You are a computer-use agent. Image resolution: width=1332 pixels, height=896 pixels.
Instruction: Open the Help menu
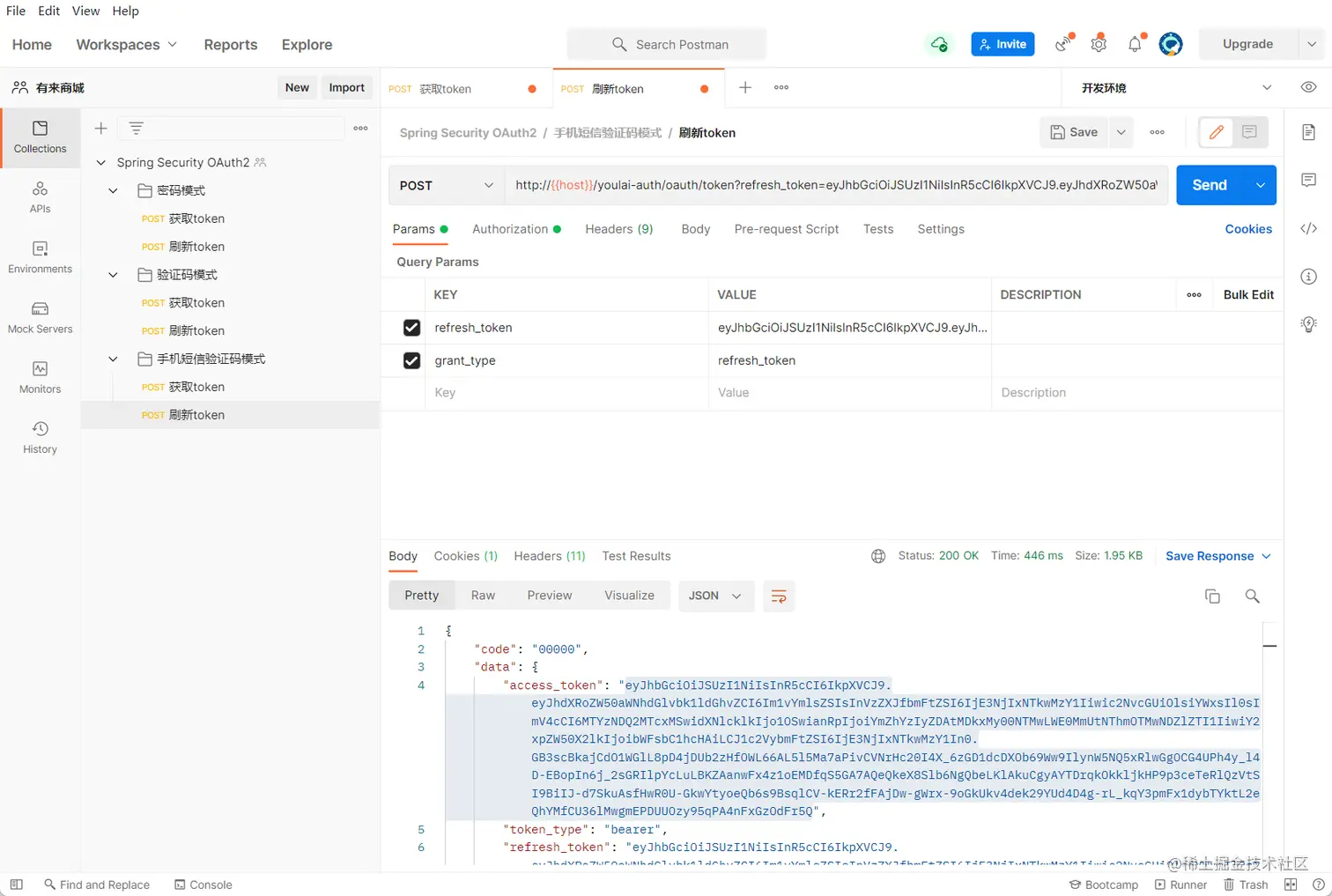tap(125, 11)
